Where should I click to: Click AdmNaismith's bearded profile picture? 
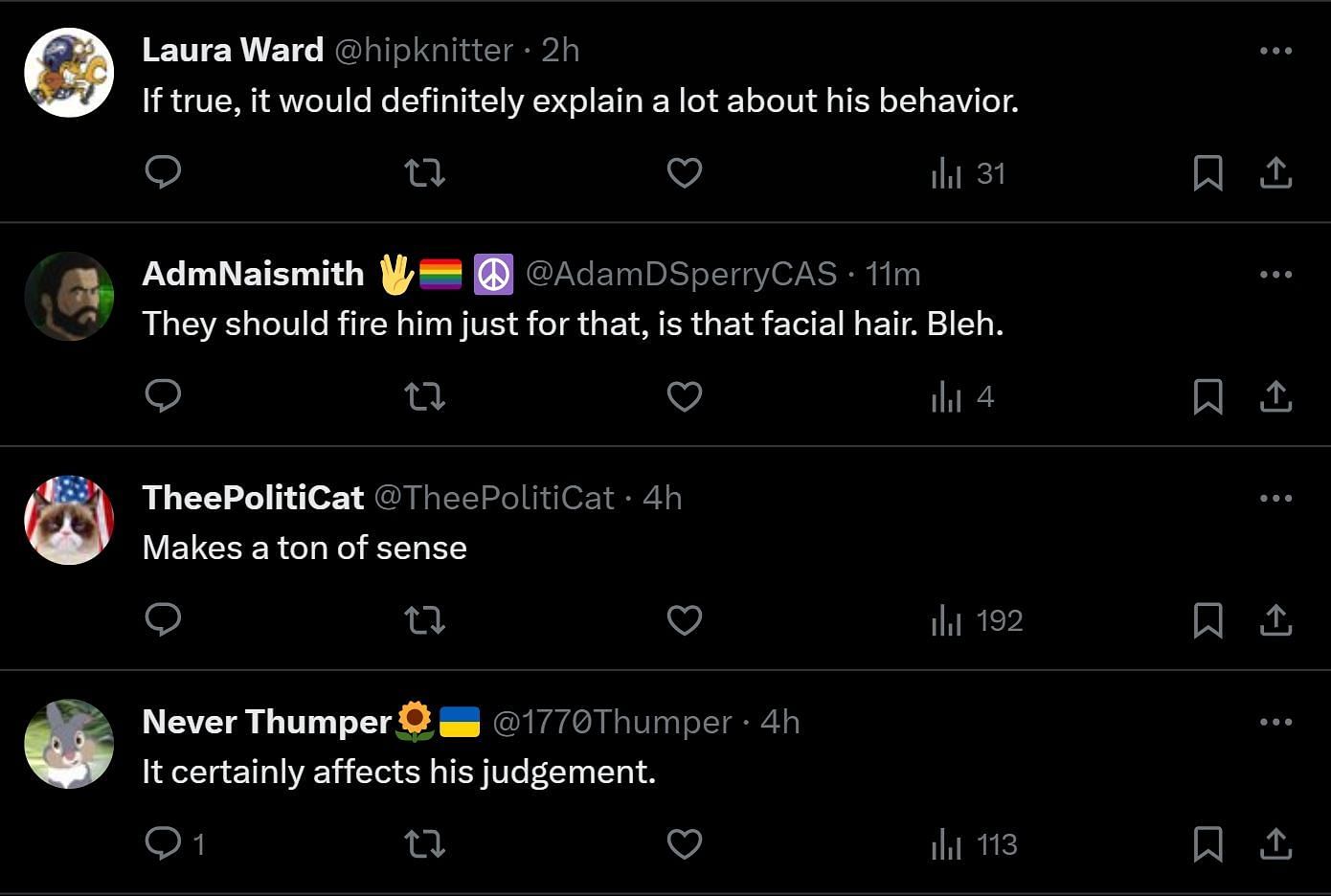pyautogui.click(x=69, y=297)
